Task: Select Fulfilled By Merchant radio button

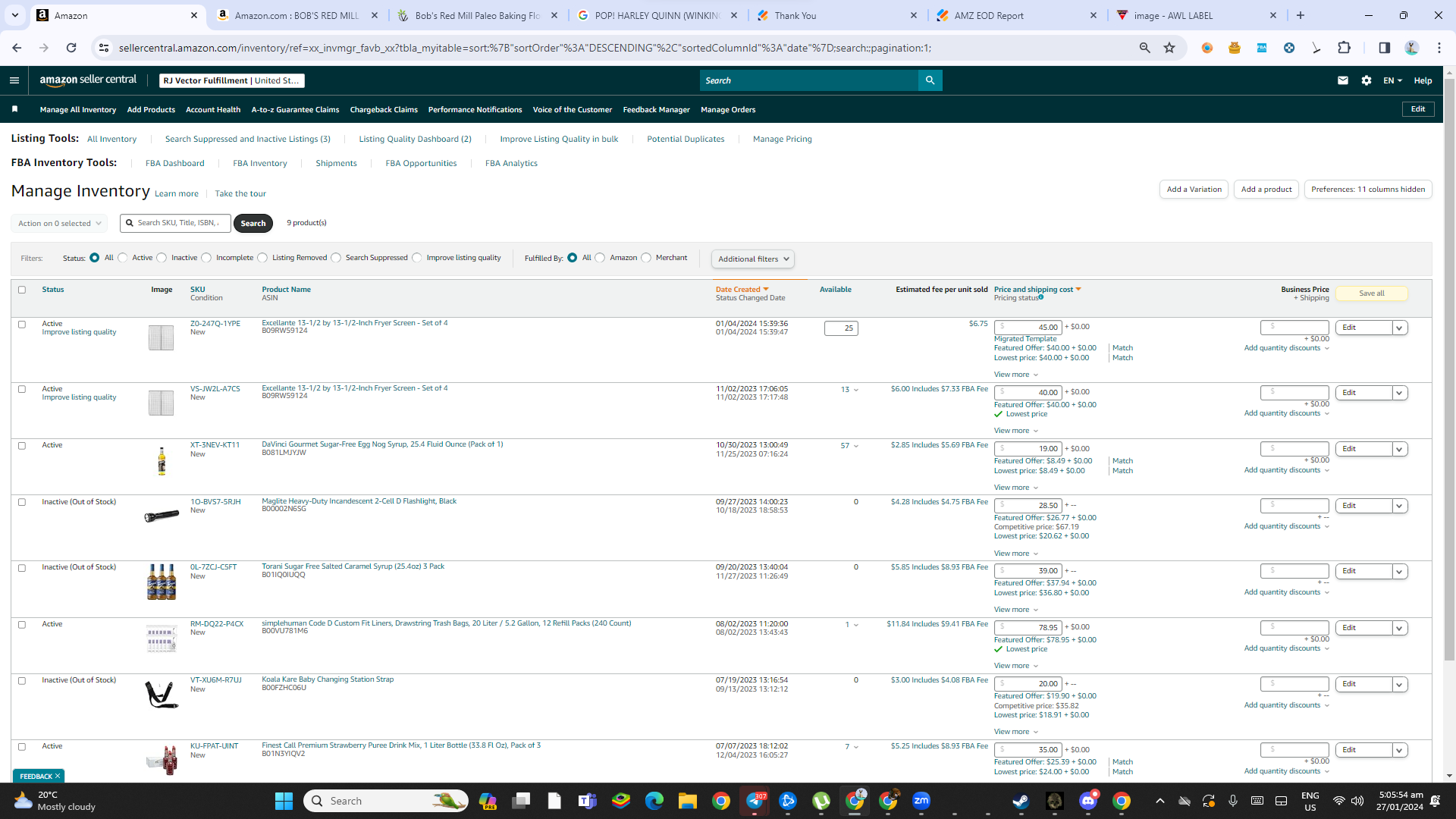Action: [x=646, y=258]
